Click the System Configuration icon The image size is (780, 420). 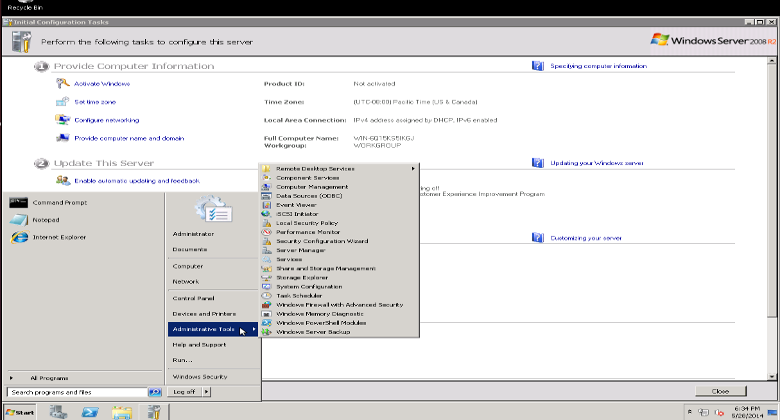click(267, 287)
